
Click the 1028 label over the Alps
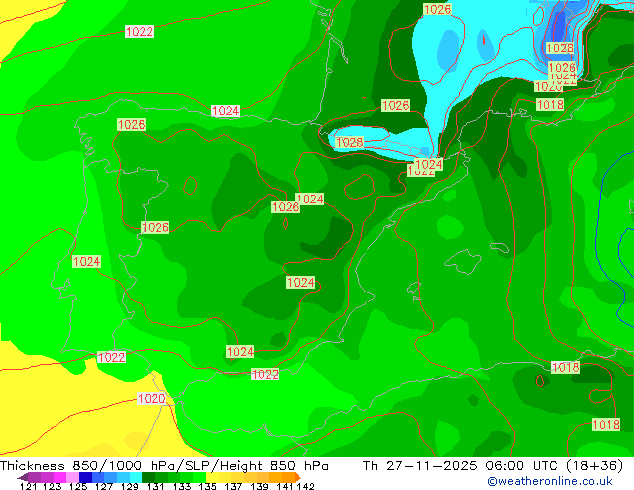tap(560, 48)
